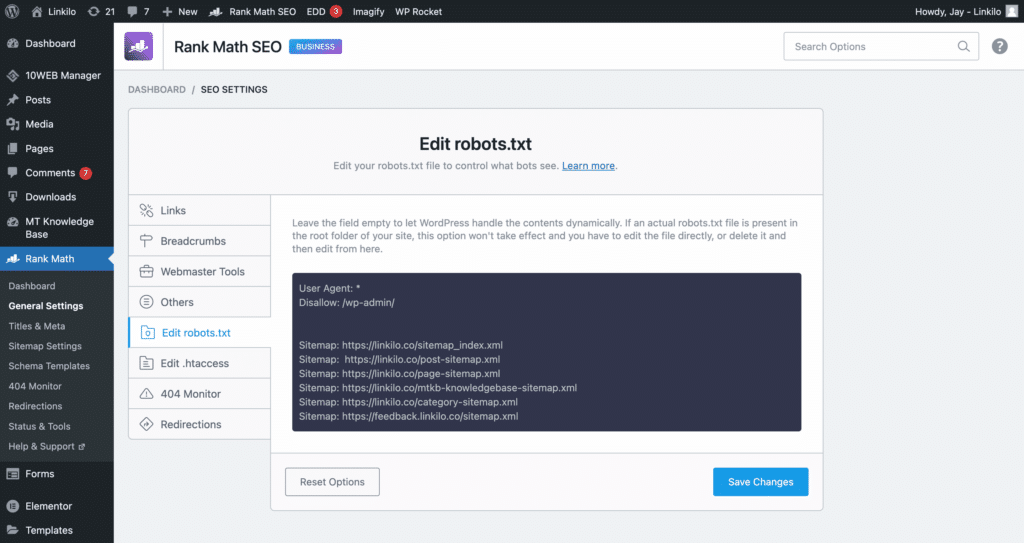Screen dimensions: 1024x543
Task: Open 404 Monitor in the Rank Math submenu
Action: pos(35,386)
